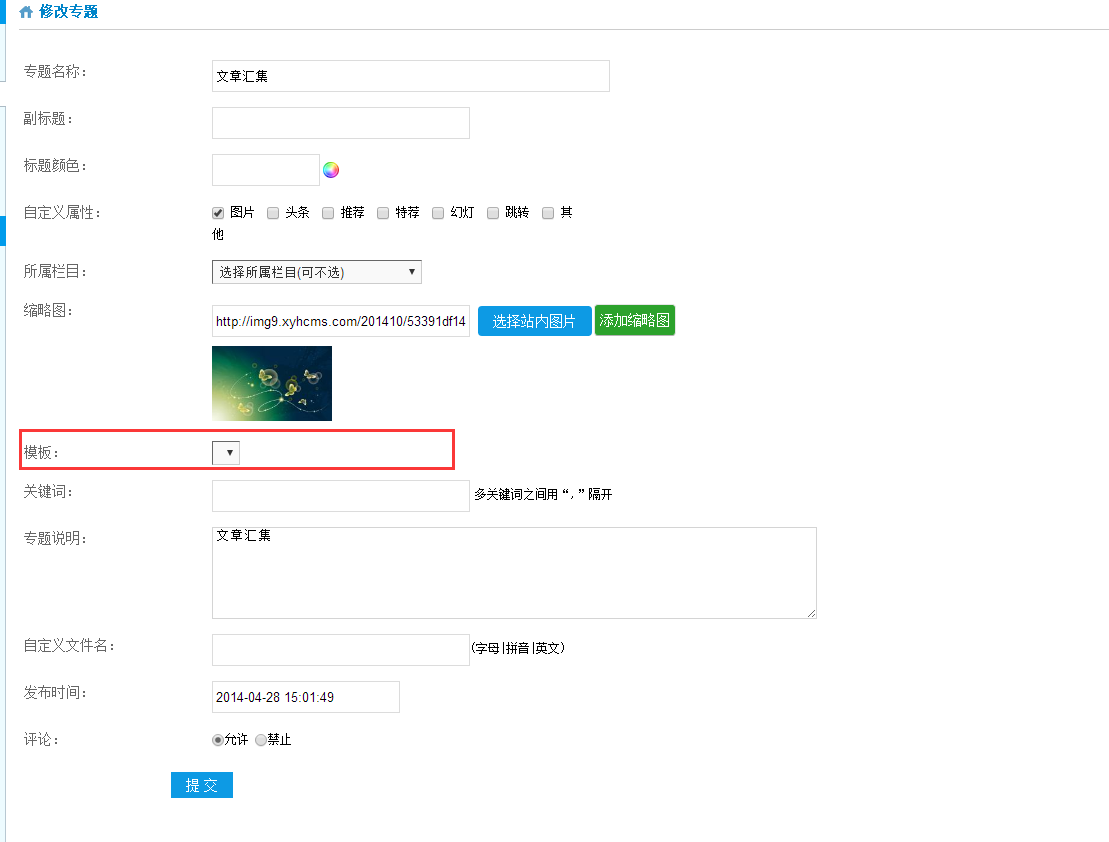Enable the 头条 checkbox
The height and width of the screenshot is (842, 1109).
[x=273, y=213]
